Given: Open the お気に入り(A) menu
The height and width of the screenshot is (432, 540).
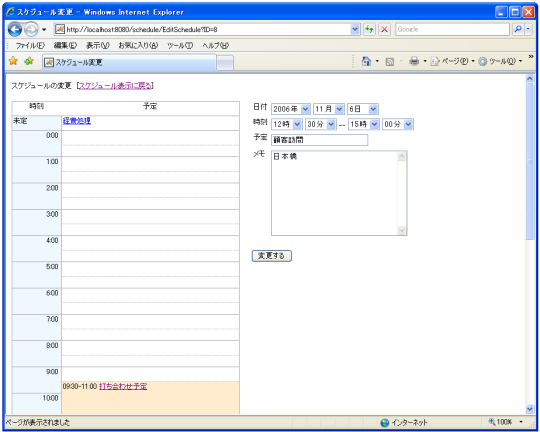Looking at the screenshot, I should point(138,45).
